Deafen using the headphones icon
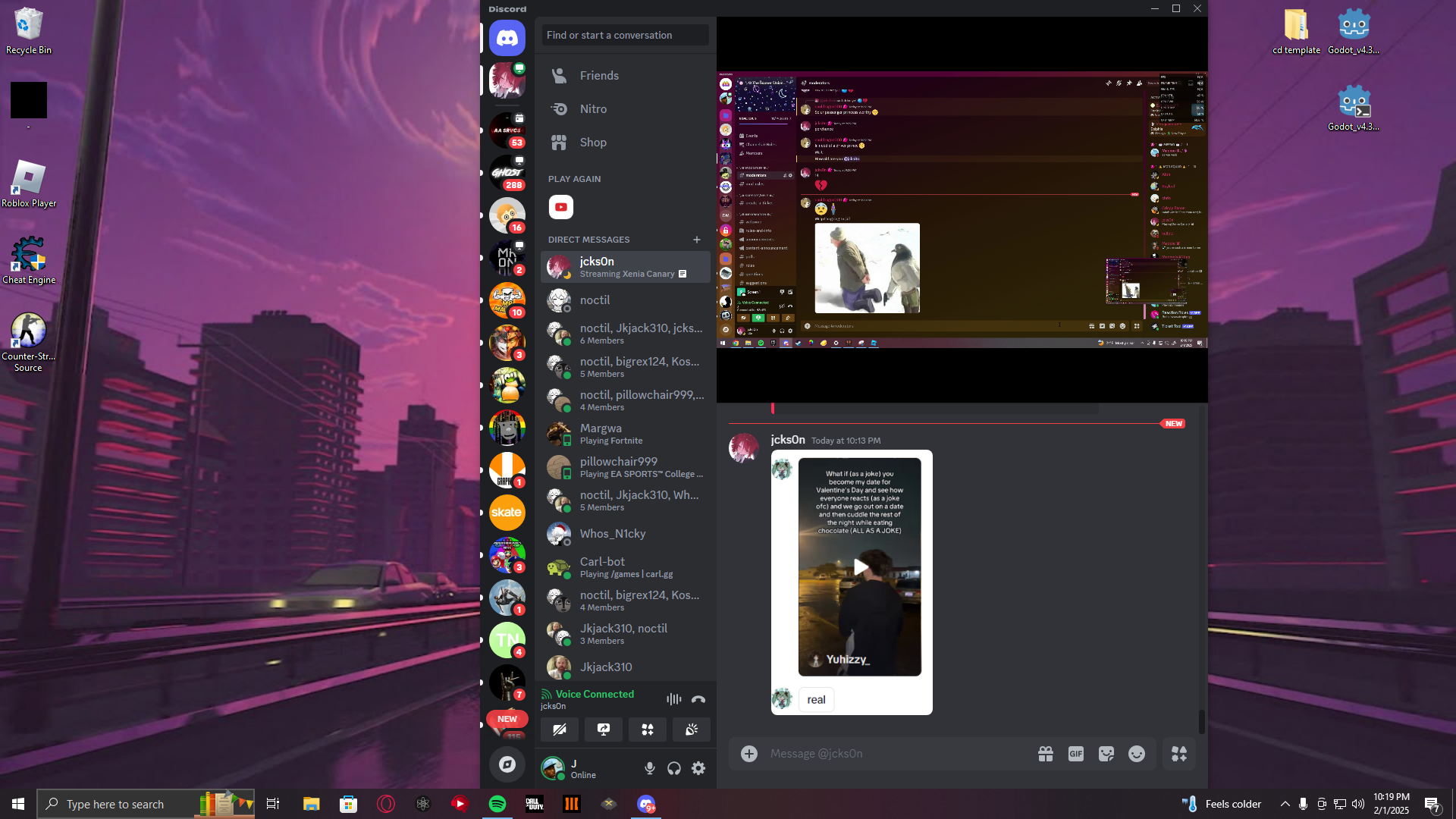The width and height of the screenshot is (1456, 819). (x=674, y=768)
